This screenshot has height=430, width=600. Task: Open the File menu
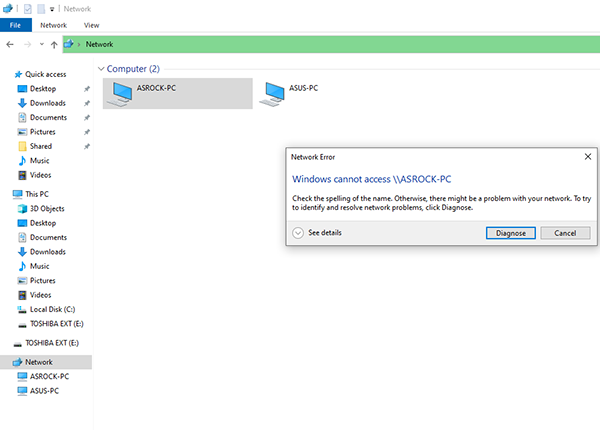click(16, 25)
